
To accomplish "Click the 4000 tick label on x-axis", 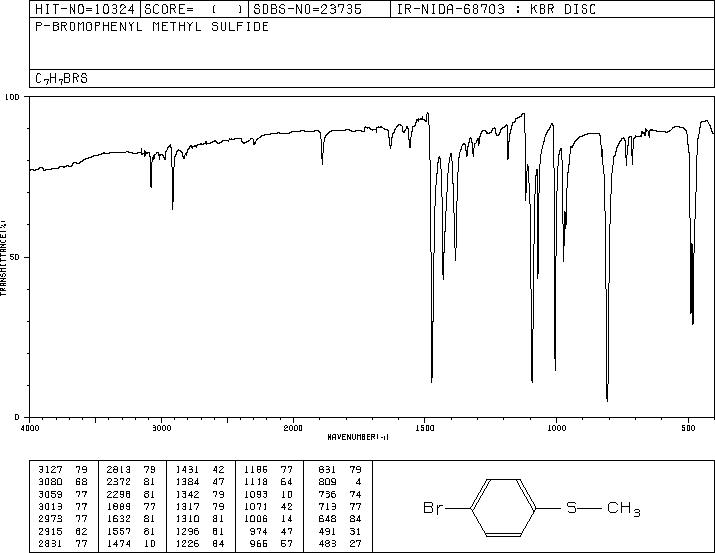I will 31,428.
